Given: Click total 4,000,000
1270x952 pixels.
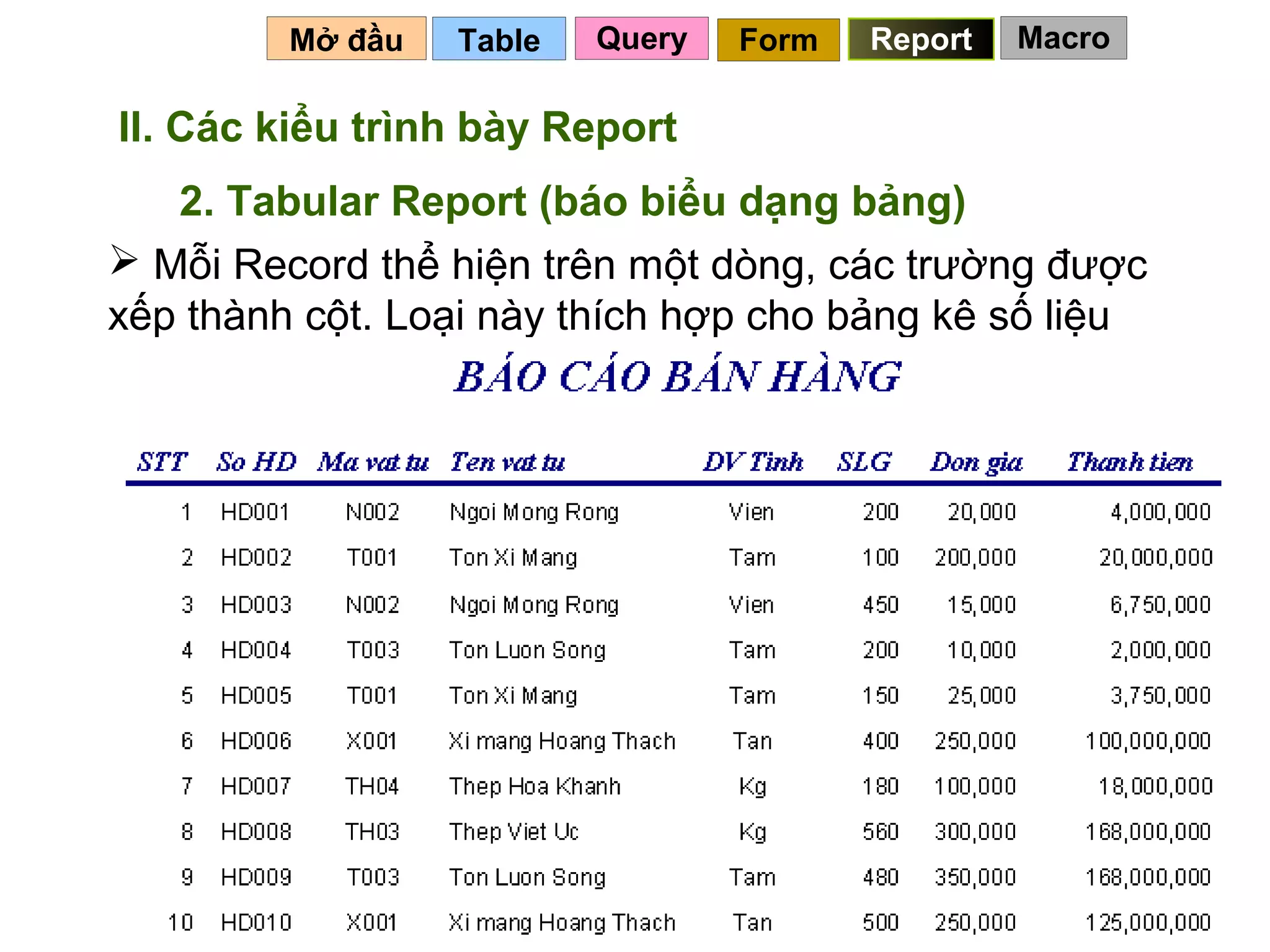Looking at the screenshot, I should point(1160,513).
